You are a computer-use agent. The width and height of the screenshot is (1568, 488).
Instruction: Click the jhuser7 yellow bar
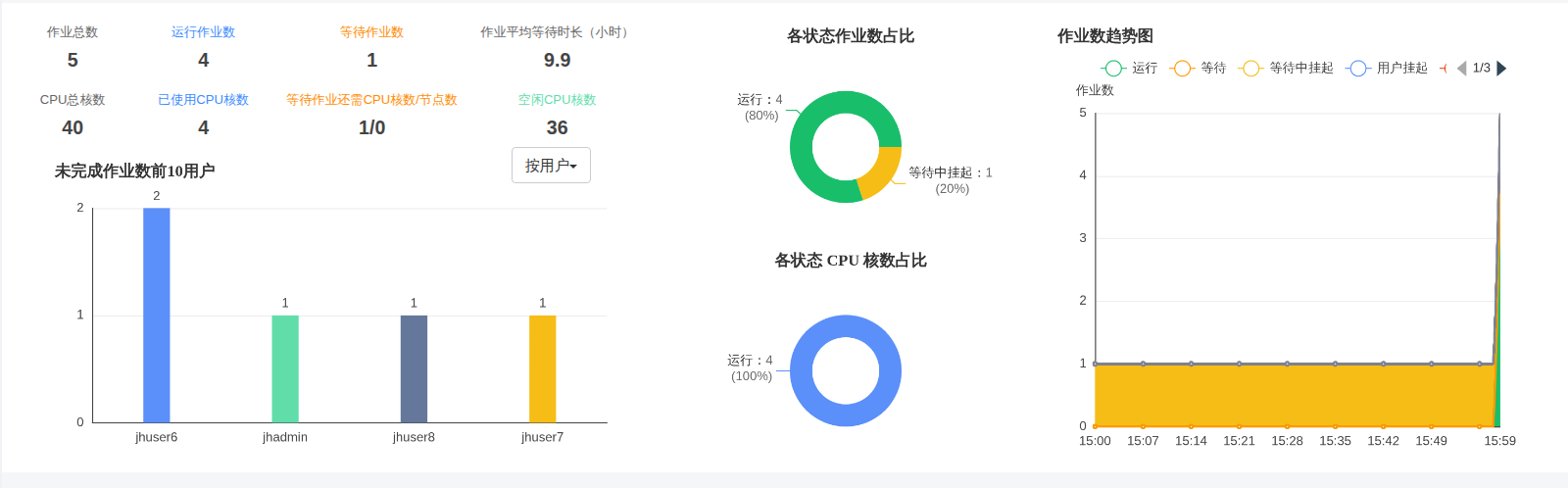[x=542, y=368]
